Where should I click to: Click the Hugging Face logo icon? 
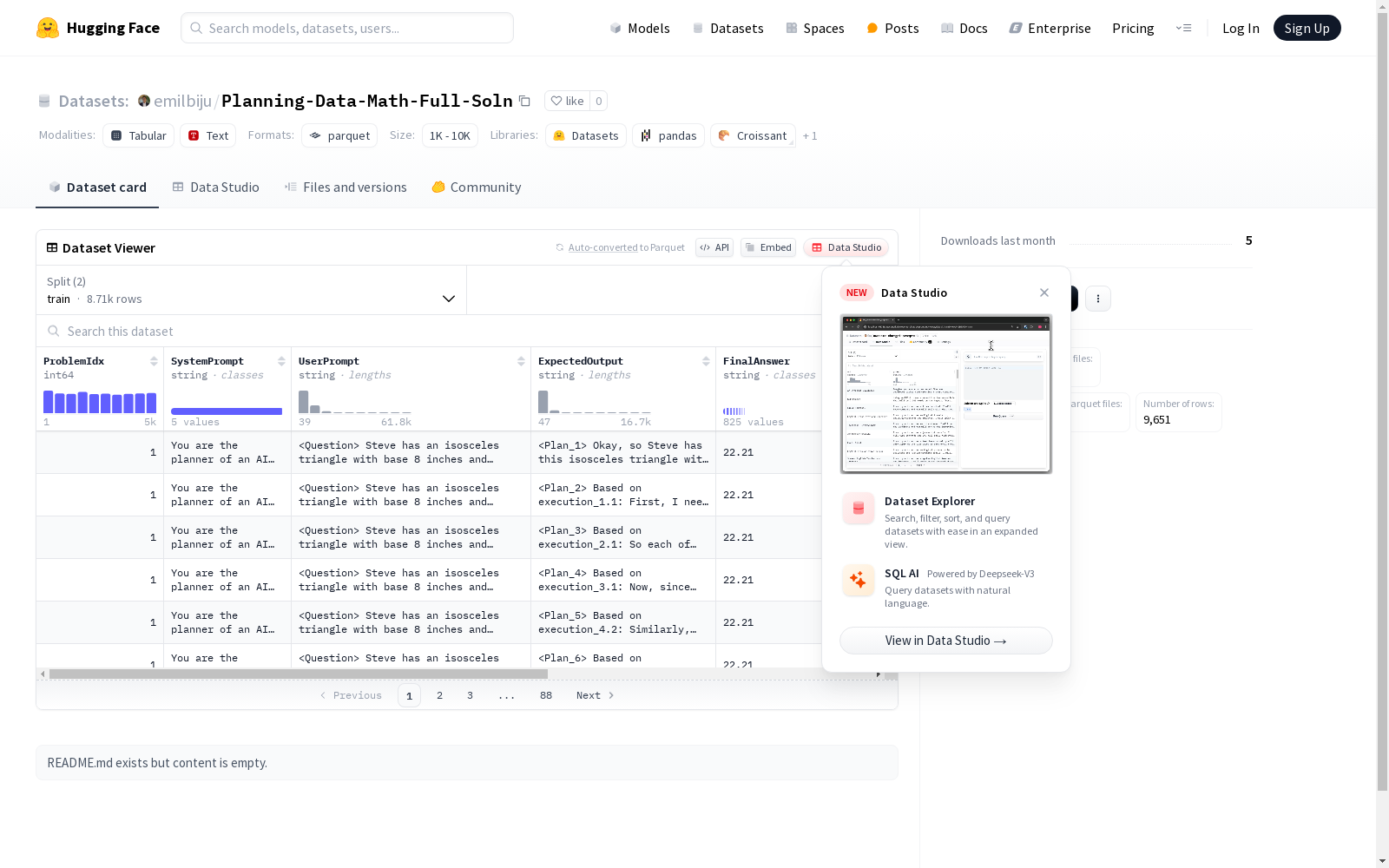click(48, 28)
